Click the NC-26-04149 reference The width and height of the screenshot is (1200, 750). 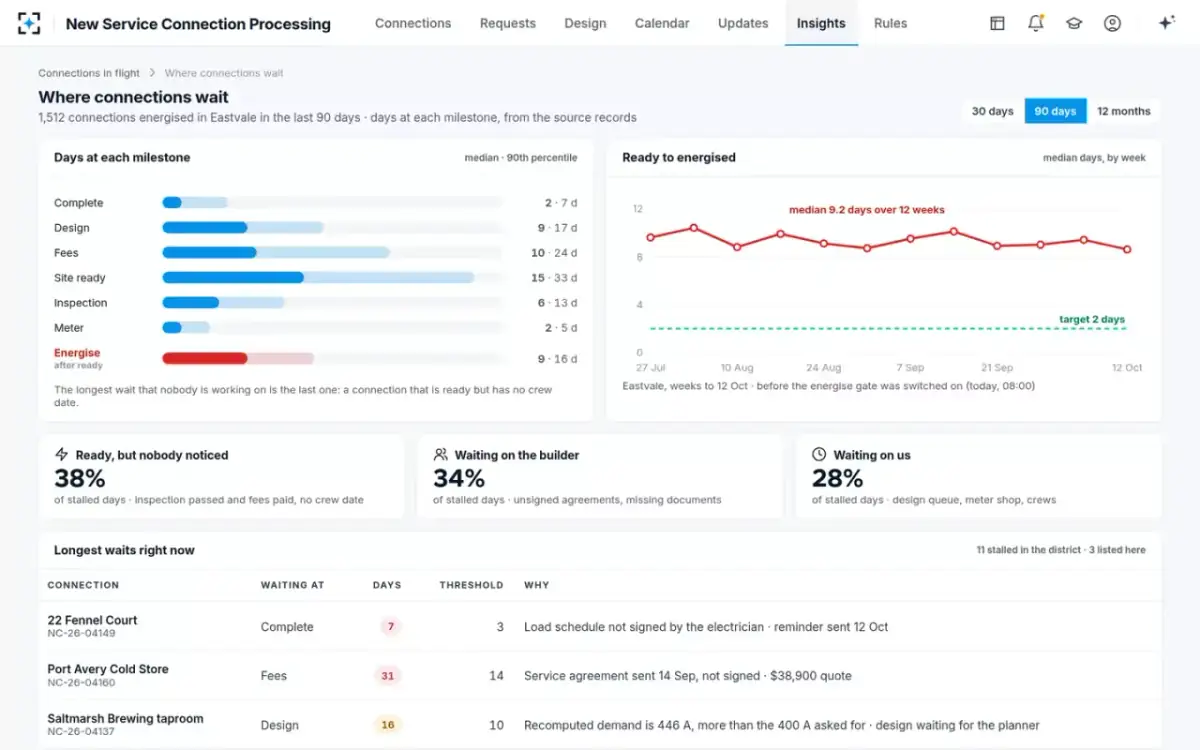tap(81, 633)
